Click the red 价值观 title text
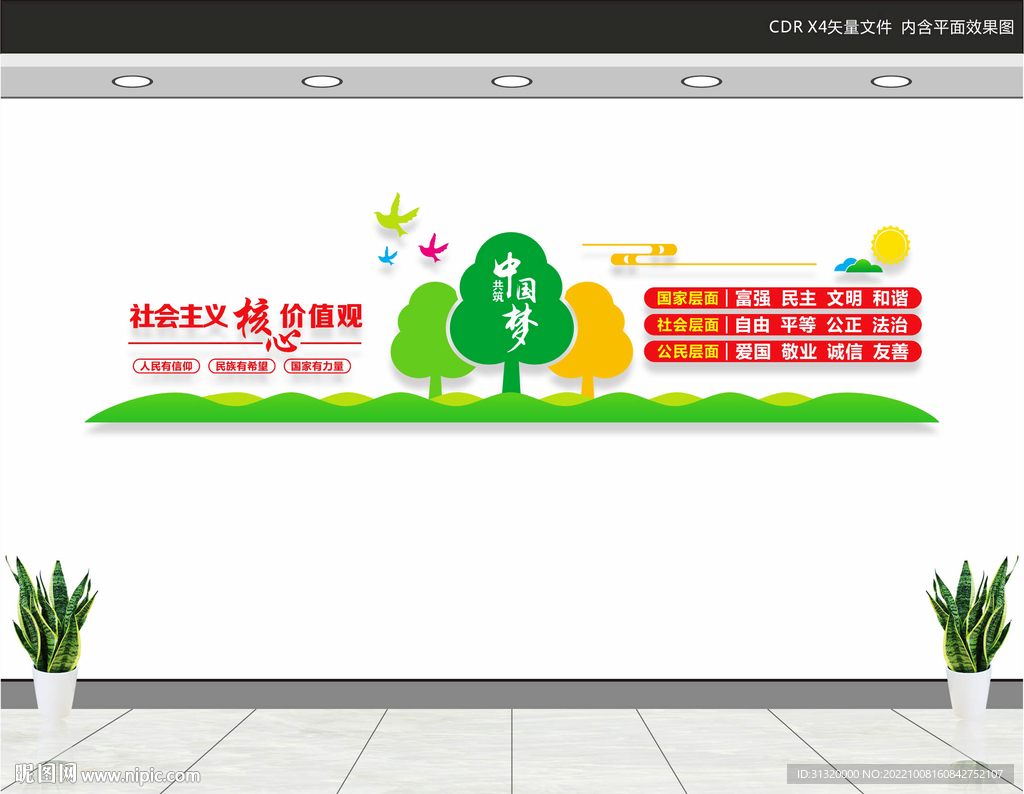1024x794 pixels. [321, 317]
